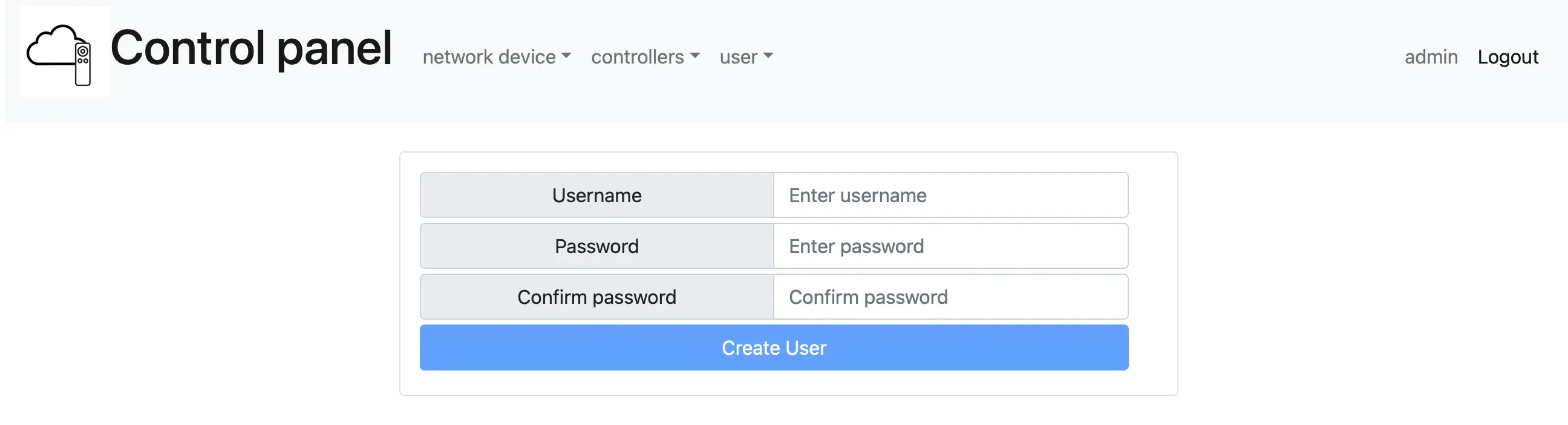The height and width of the screenshot is (425, 1568).
Task: Click empty area of the form card
Action: 788,383
